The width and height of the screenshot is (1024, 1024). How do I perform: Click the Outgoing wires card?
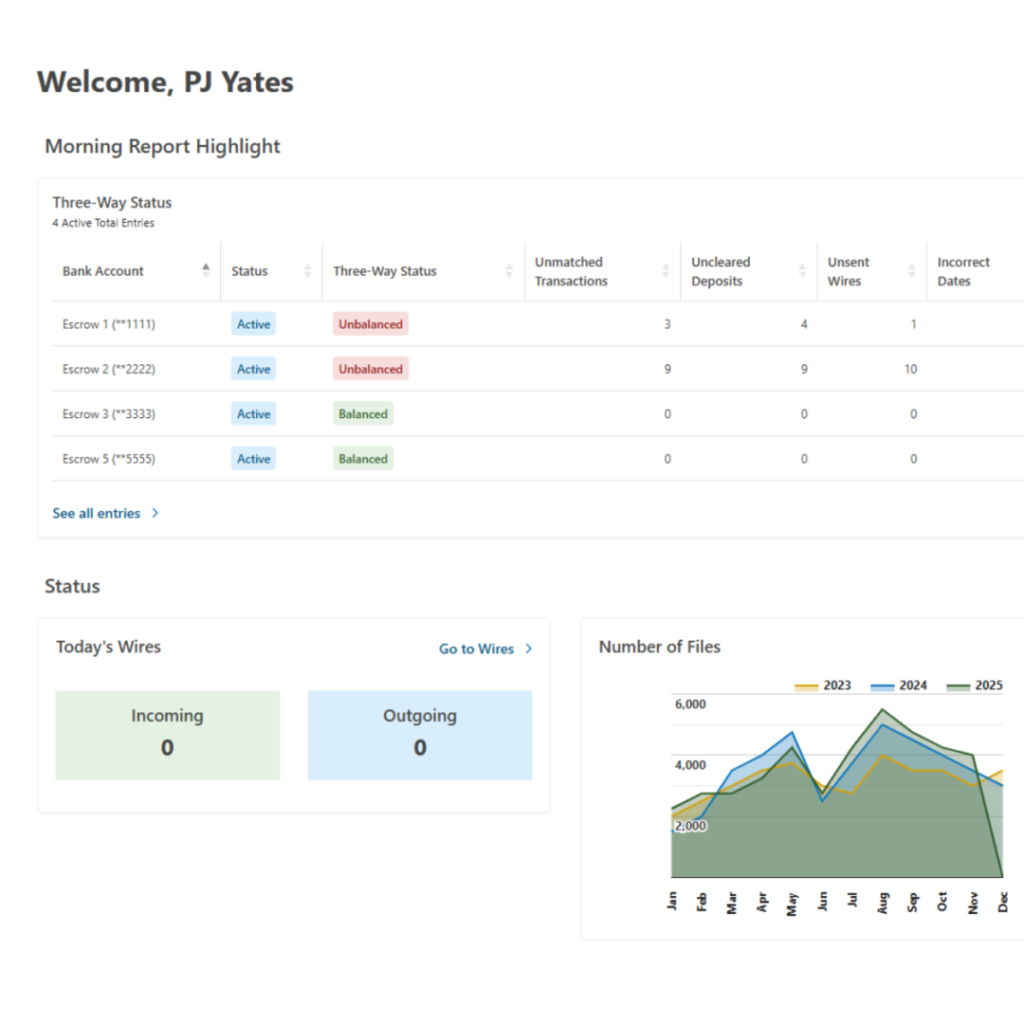[420, 733]
